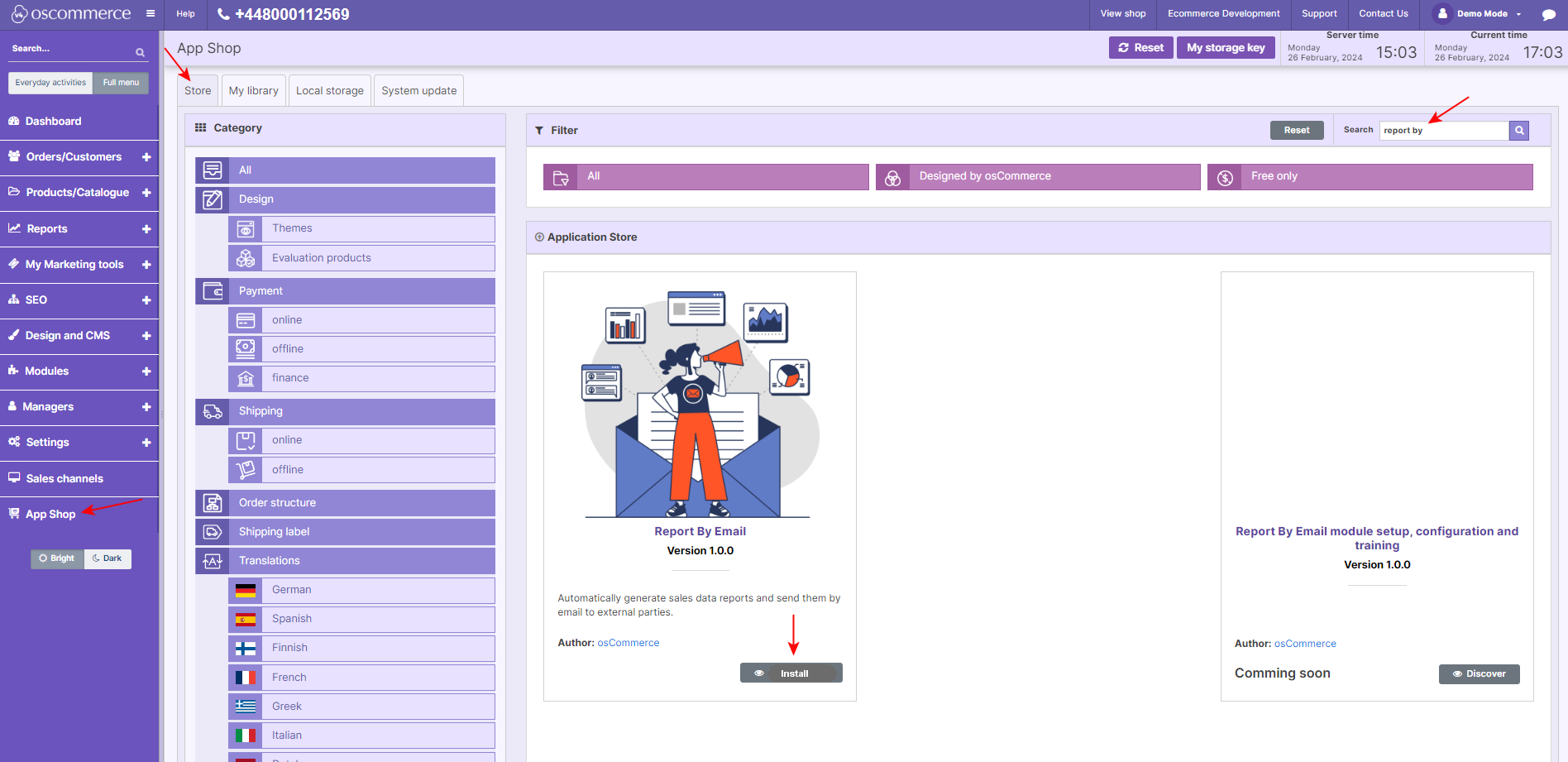Open the Store tab
The width and height of the screenshot is (1568, 762).
(198, 91)
